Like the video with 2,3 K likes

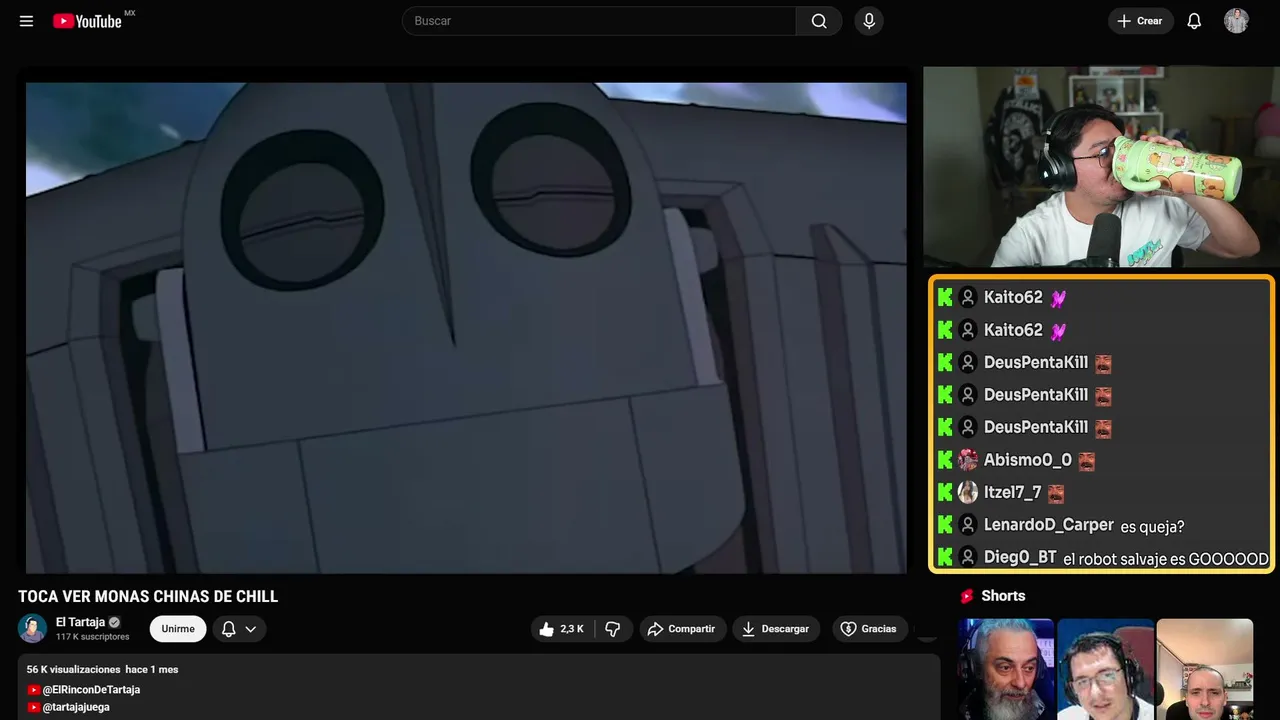coord(561,629)
